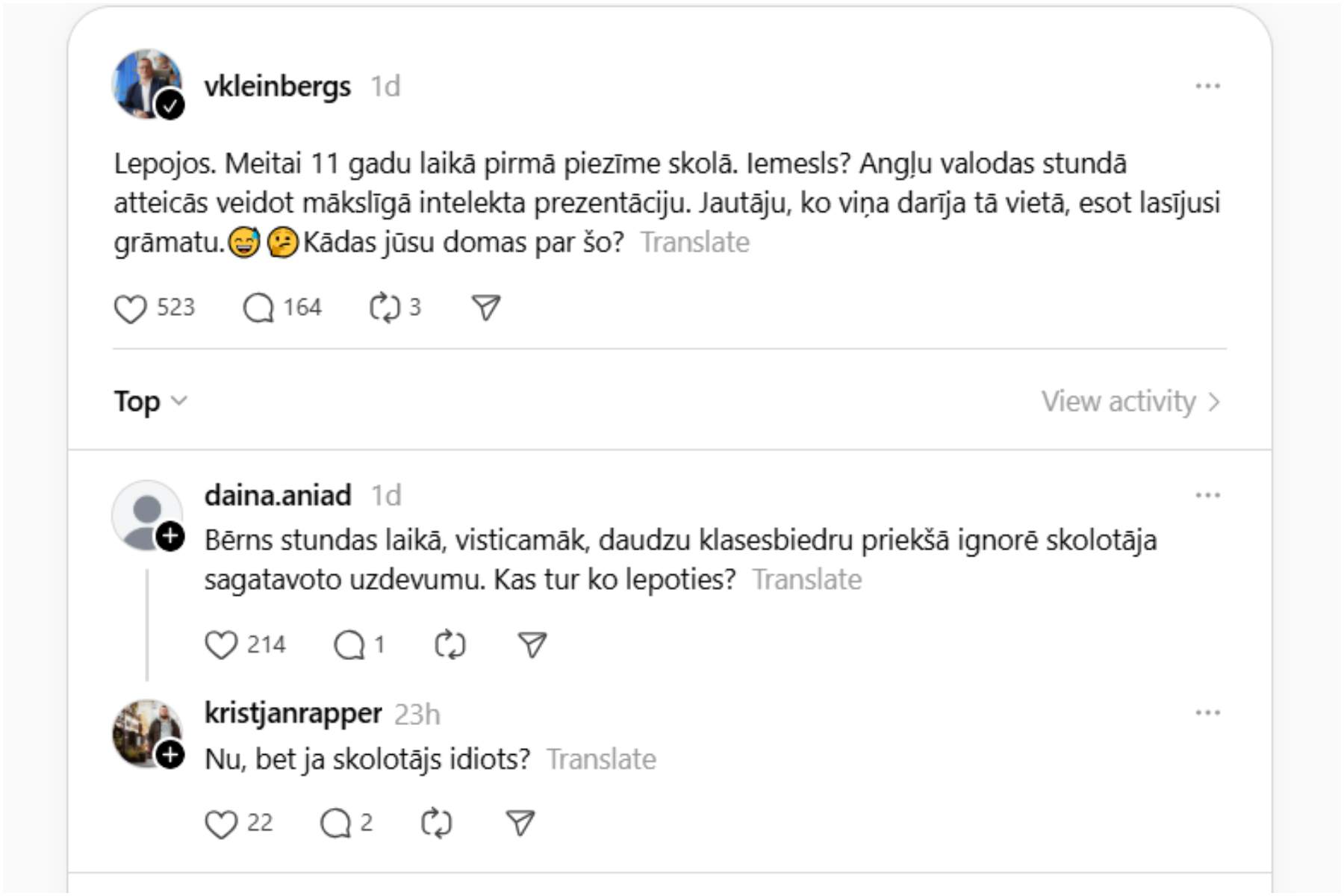The height and width of the screenshot is (896, 1344).
Task: Repost the vkleinbergs post
Action: click(385, 308)
